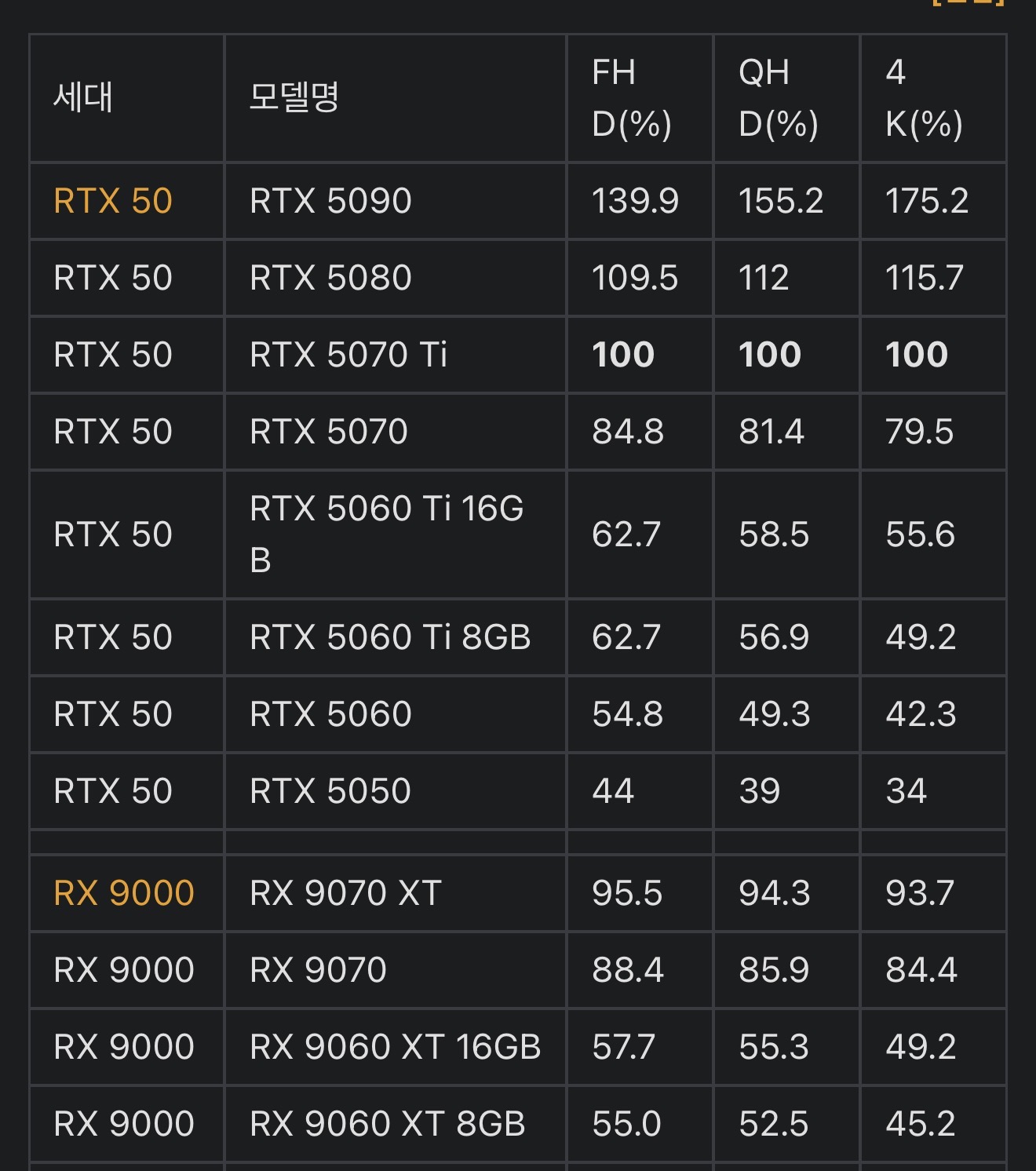Select the RTX 5080 model cell

click(330, 278)
